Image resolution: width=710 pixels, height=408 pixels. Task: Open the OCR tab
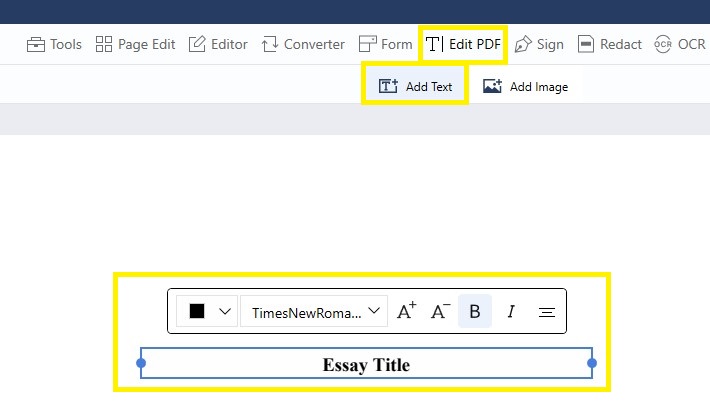pos(680,44)
